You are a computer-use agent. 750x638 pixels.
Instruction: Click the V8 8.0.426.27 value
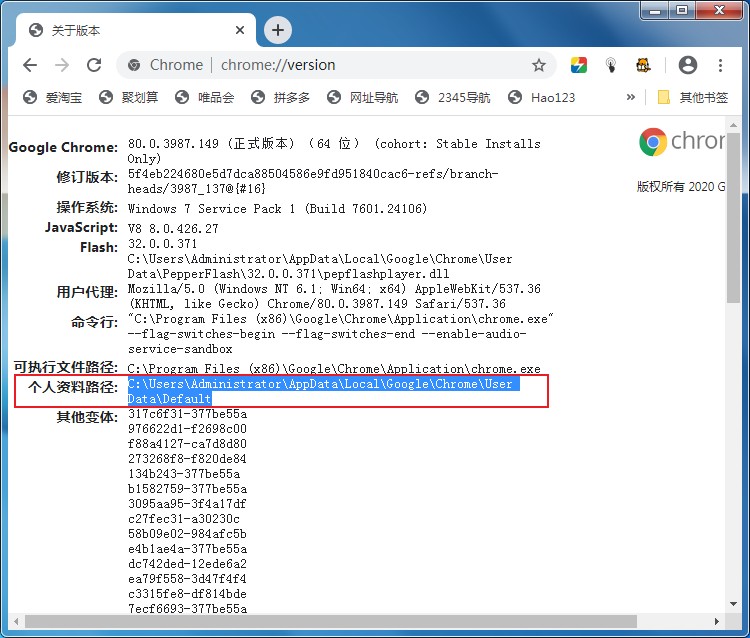point(173,229)
